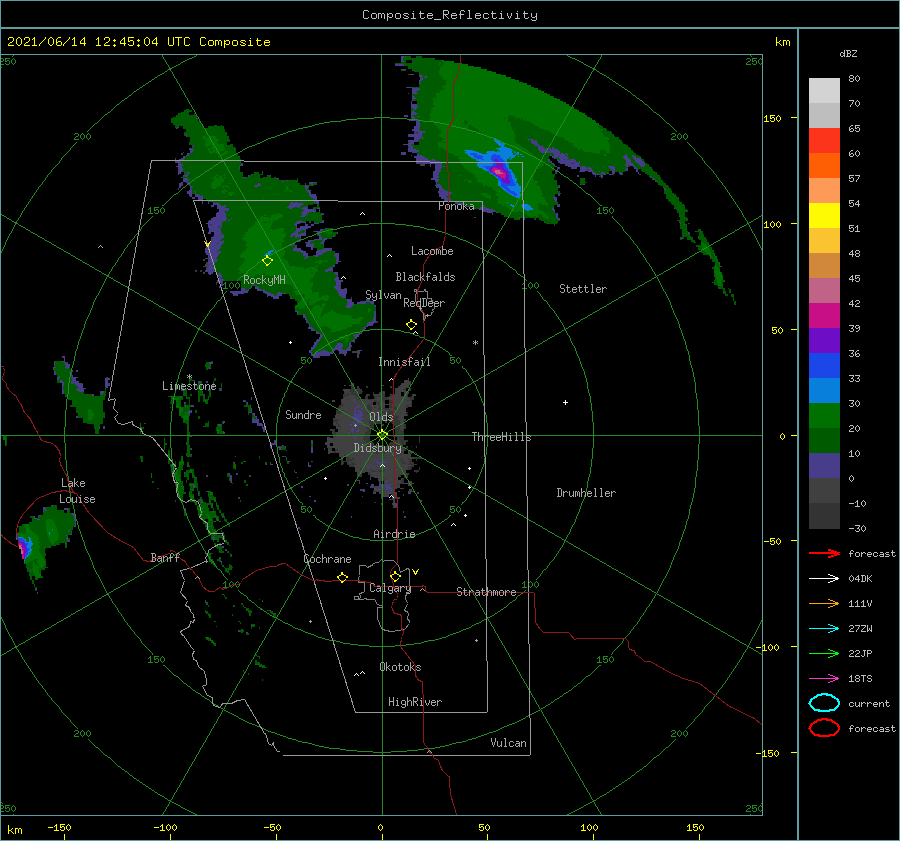
Task: Click the intense magenta storm core near Ponoka
Action: tap(500, 170)
